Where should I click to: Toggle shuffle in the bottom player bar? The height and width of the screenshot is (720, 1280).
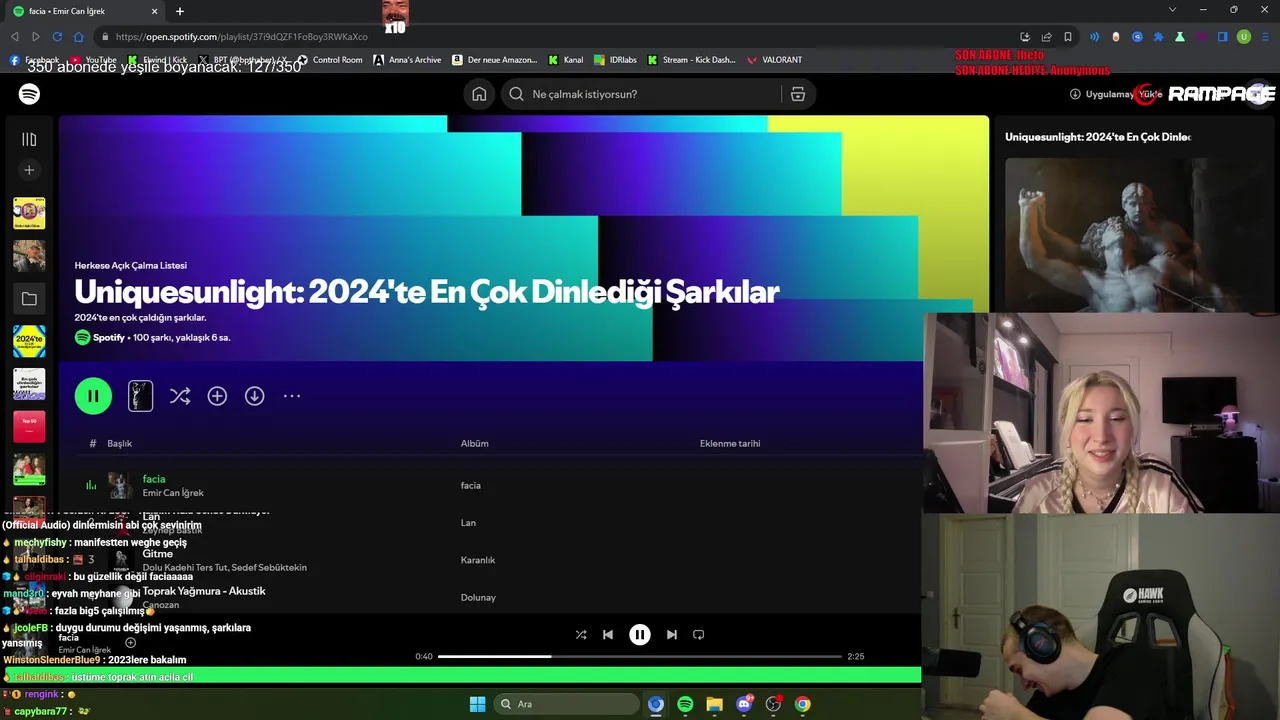(581, 634)
